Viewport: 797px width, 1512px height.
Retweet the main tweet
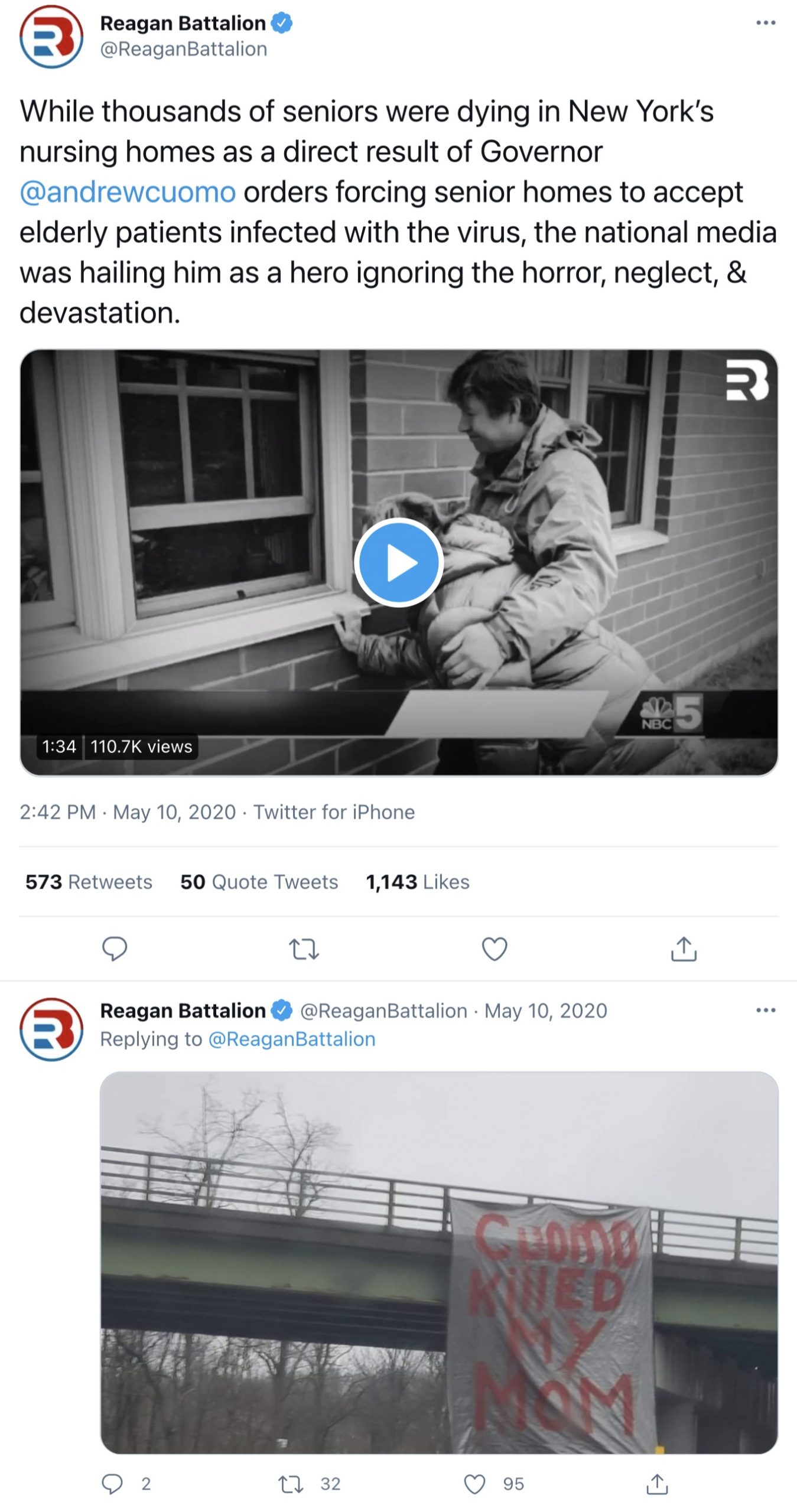click(x=304, y=949)
